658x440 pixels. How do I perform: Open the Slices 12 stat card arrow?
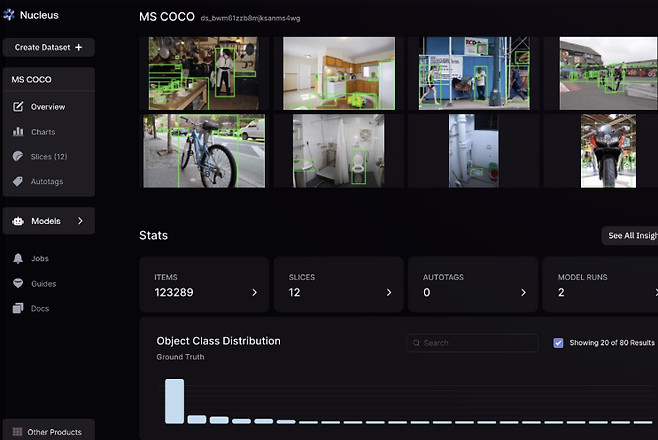[x=389, y=293]
